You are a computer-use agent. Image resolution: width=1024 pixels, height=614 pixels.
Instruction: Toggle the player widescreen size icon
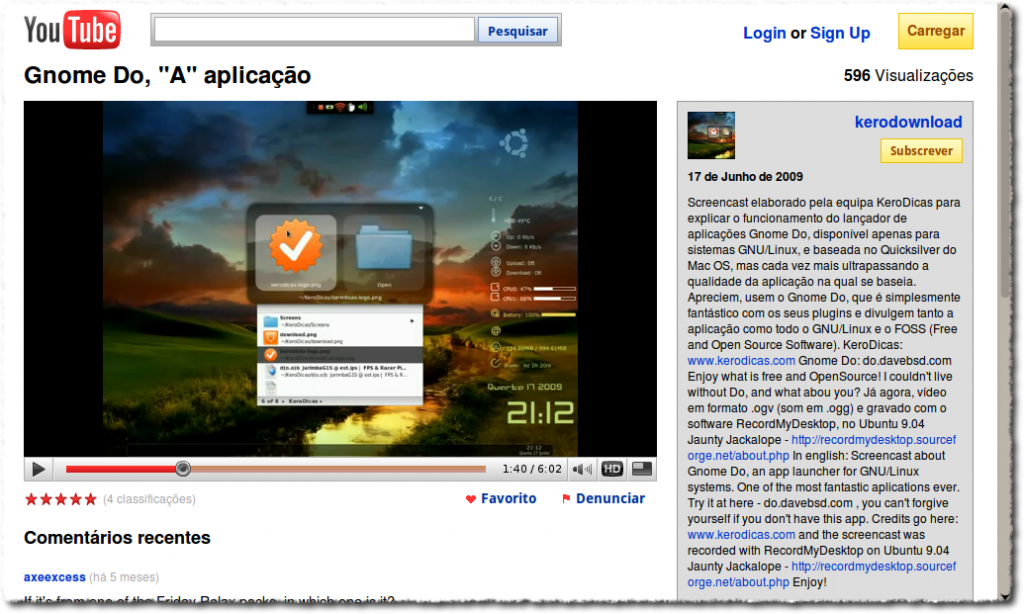tap(642, 469)
